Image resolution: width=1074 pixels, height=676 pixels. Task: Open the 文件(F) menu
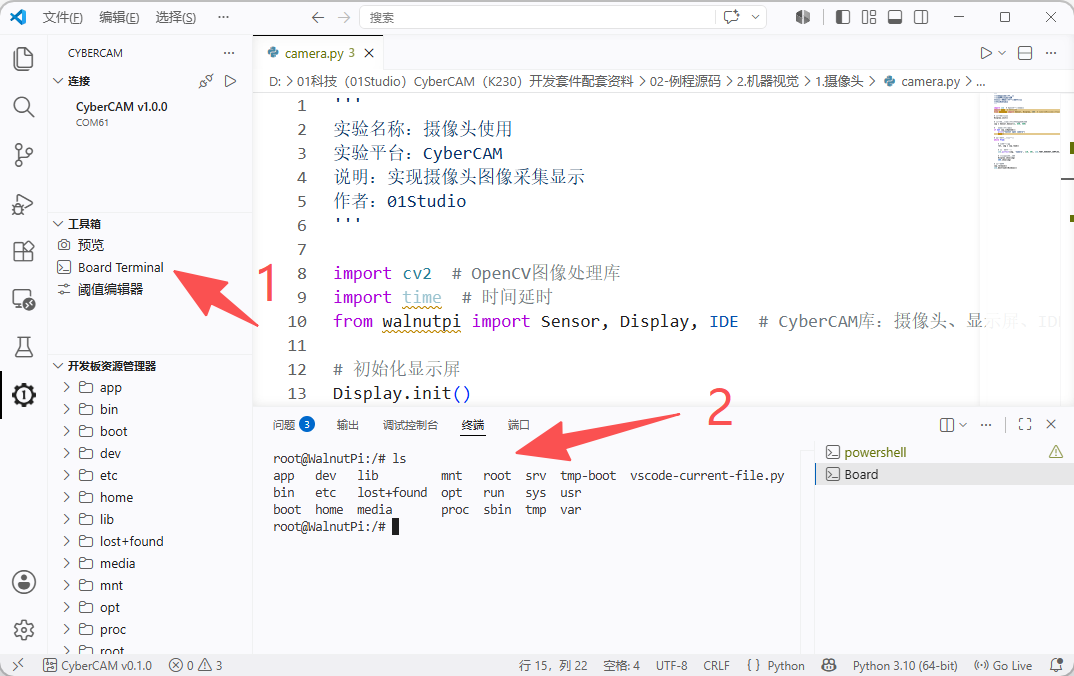pyautogui.click(x=62, y=17)
